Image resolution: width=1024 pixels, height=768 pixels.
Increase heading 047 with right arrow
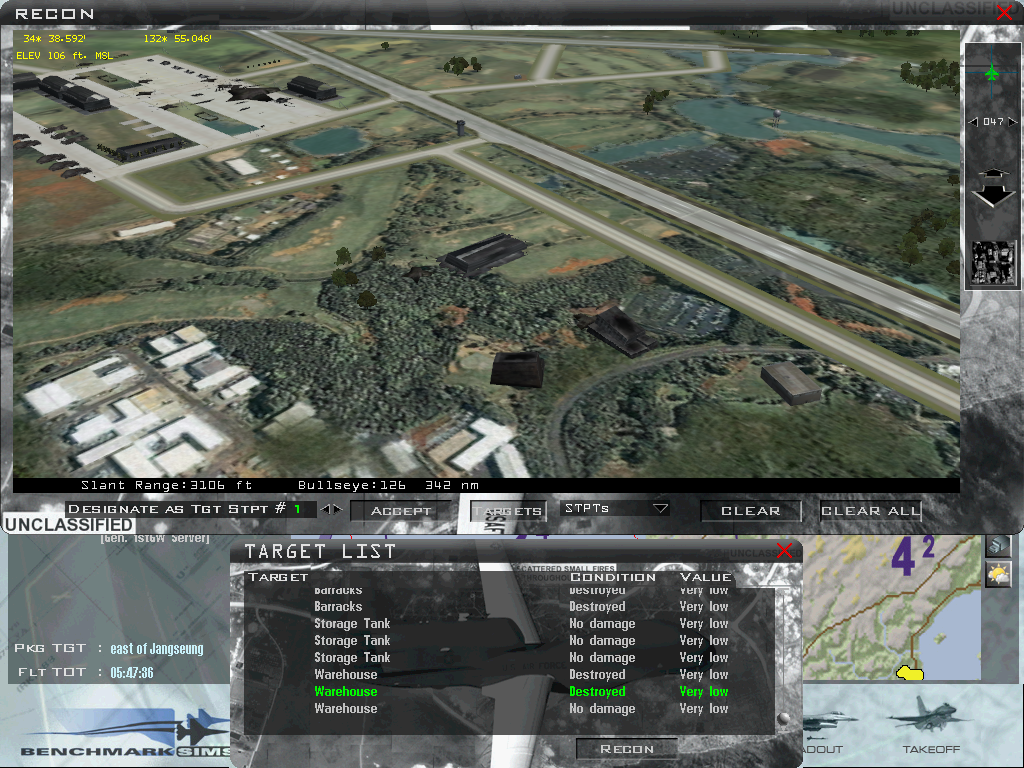point(1013,121)
